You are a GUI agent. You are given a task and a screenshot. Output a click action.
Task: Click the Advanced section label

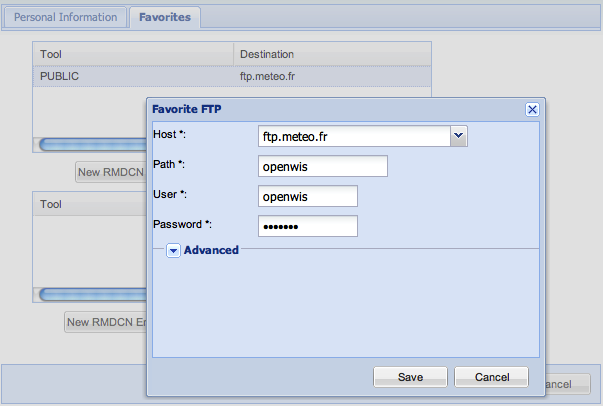(x=211, y=250)
